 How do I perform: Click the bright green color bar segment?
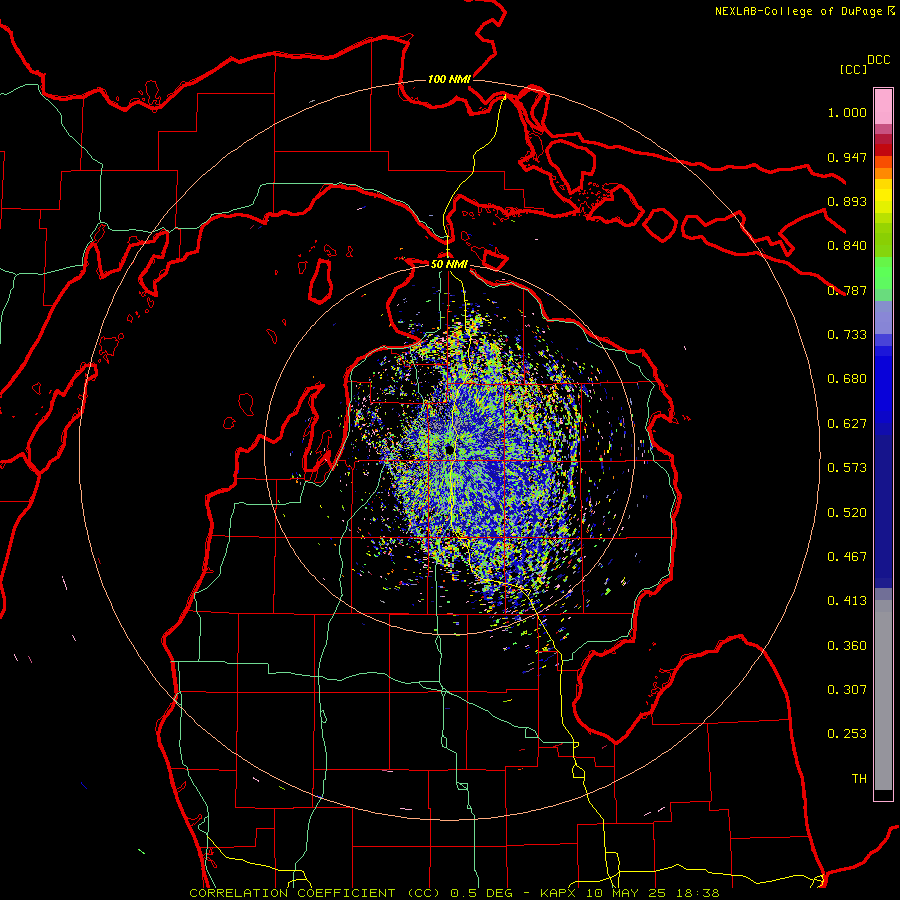point(883,272)
